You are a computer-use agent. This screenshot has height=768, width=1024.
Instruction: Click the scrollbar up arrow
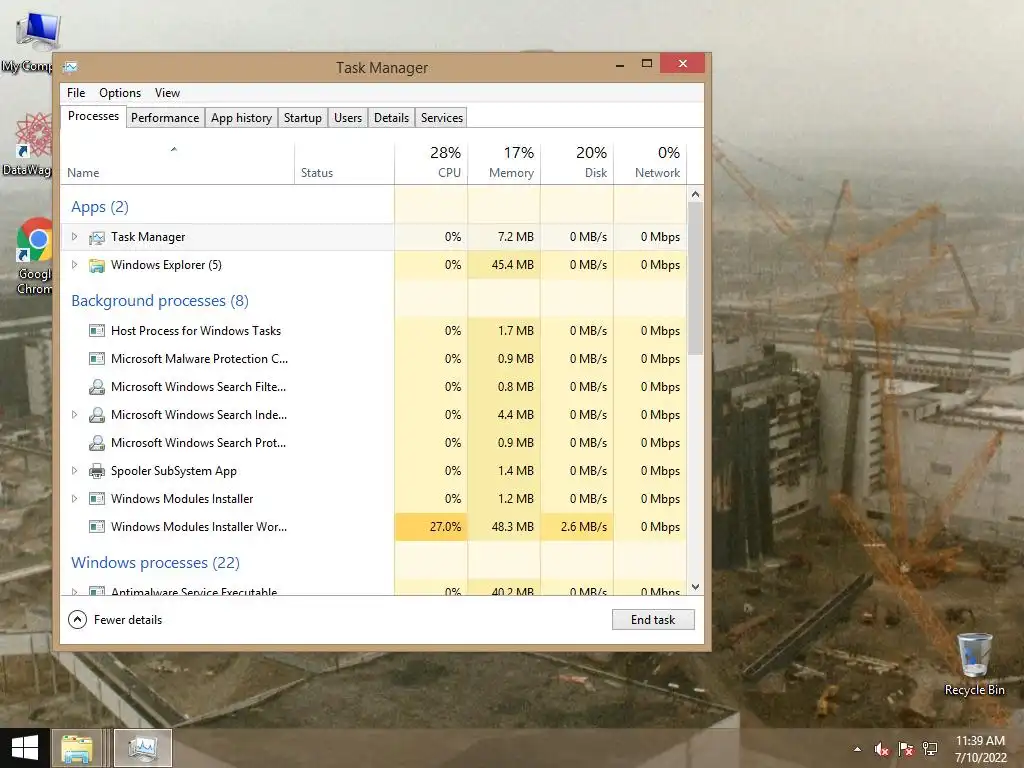click(696, 194)
